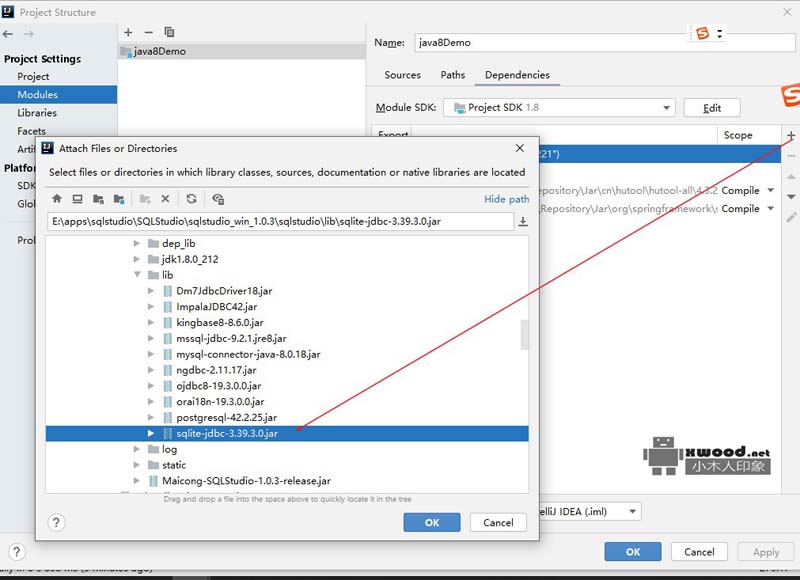This screenshot has width=800, height=580.
Task: Open Libraries settings
Action: pos(37,113)
